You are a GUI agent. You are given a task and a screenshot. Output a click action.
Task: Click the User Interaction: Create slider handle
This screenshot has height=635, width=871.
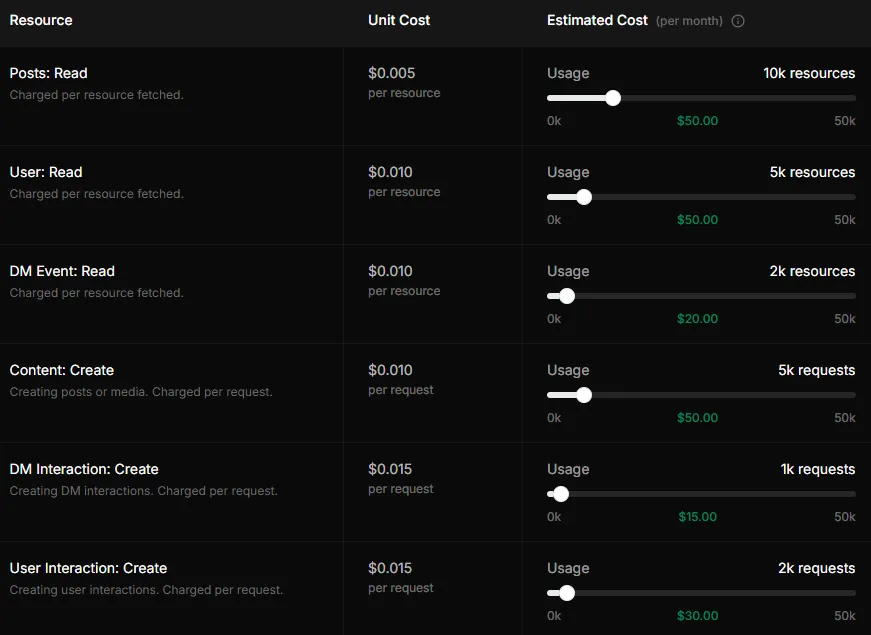tap(567, 593)
